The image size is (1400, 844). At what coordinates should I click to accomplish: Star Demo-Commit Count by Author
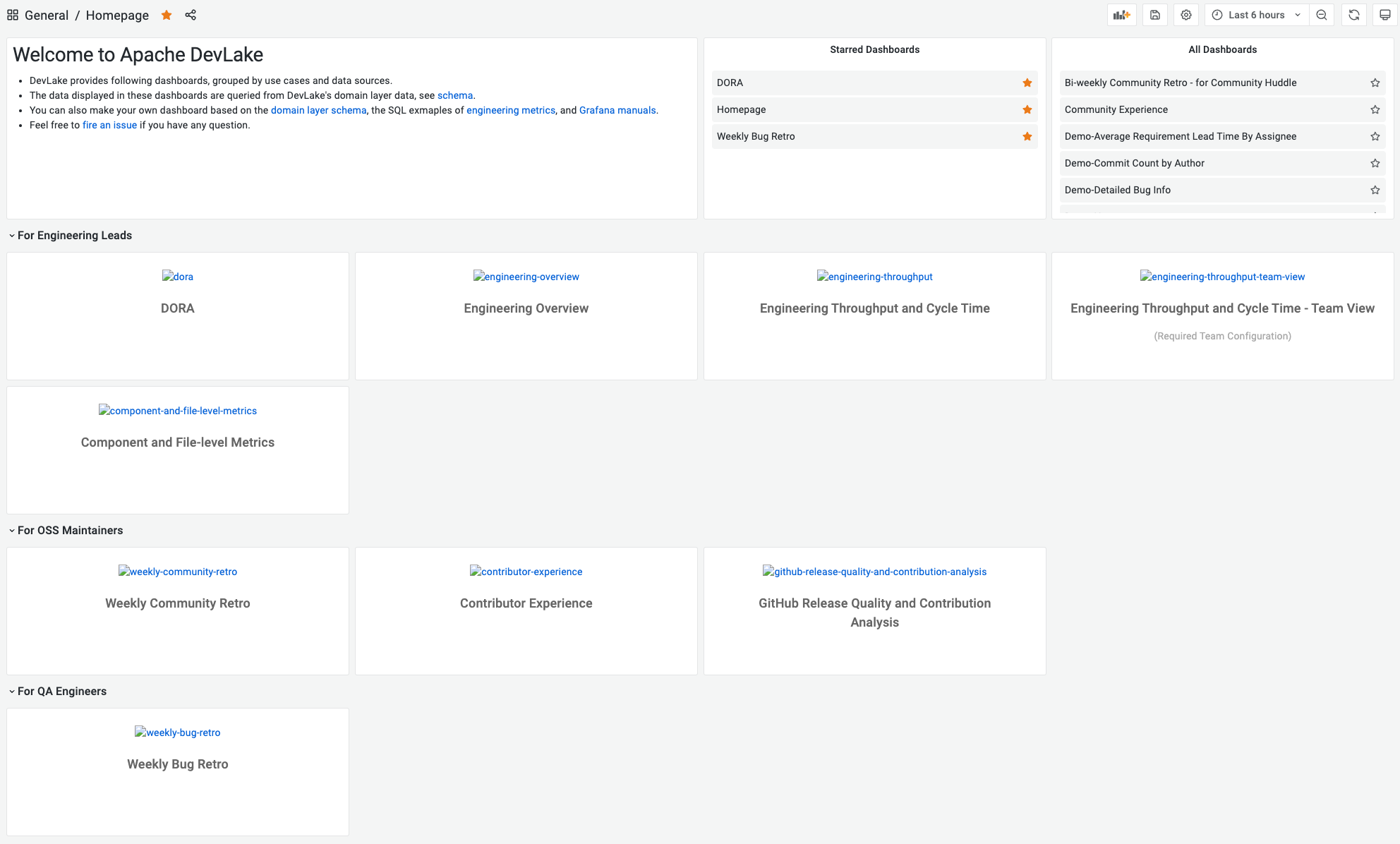click(x=1375, y=163)
